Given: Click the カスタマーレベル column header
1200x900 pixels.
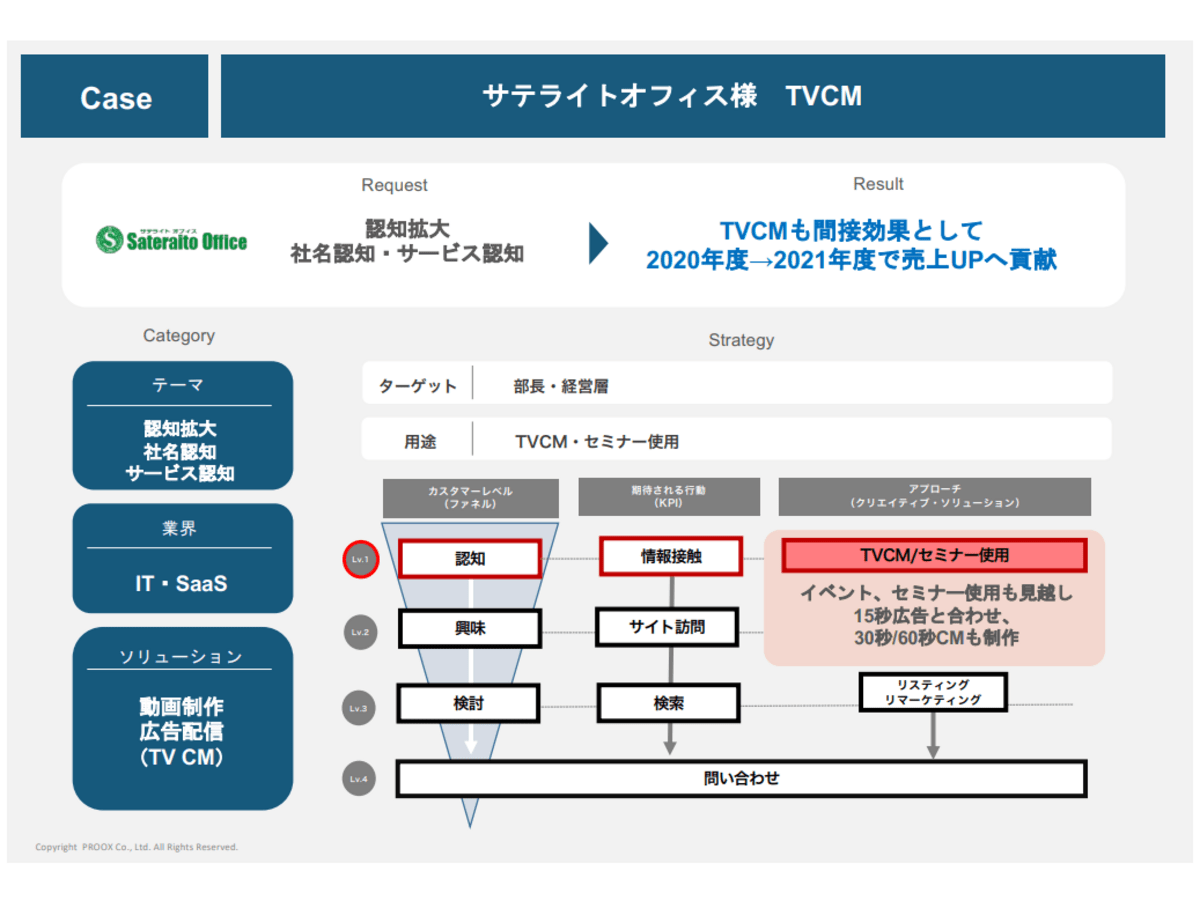Looking at the screenshot, I should (x=470, y=497).
